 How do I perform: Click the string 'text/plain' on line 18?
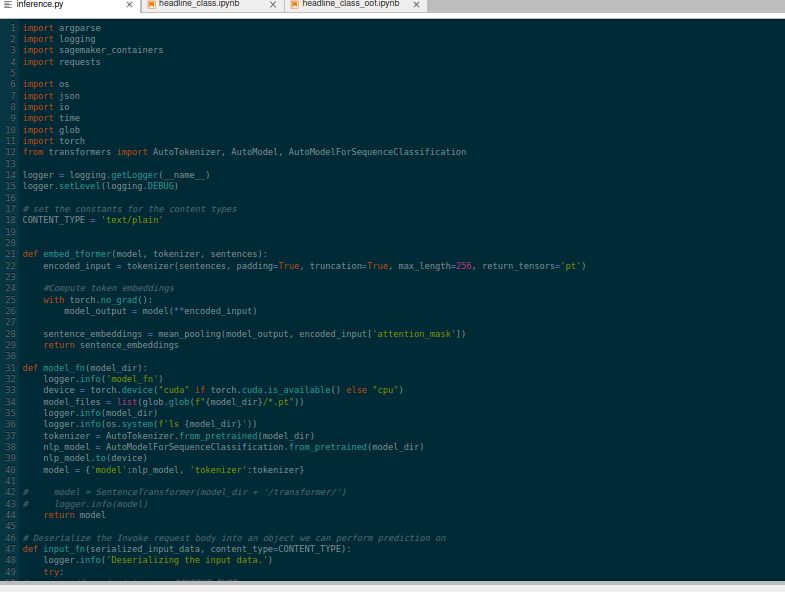132,220
